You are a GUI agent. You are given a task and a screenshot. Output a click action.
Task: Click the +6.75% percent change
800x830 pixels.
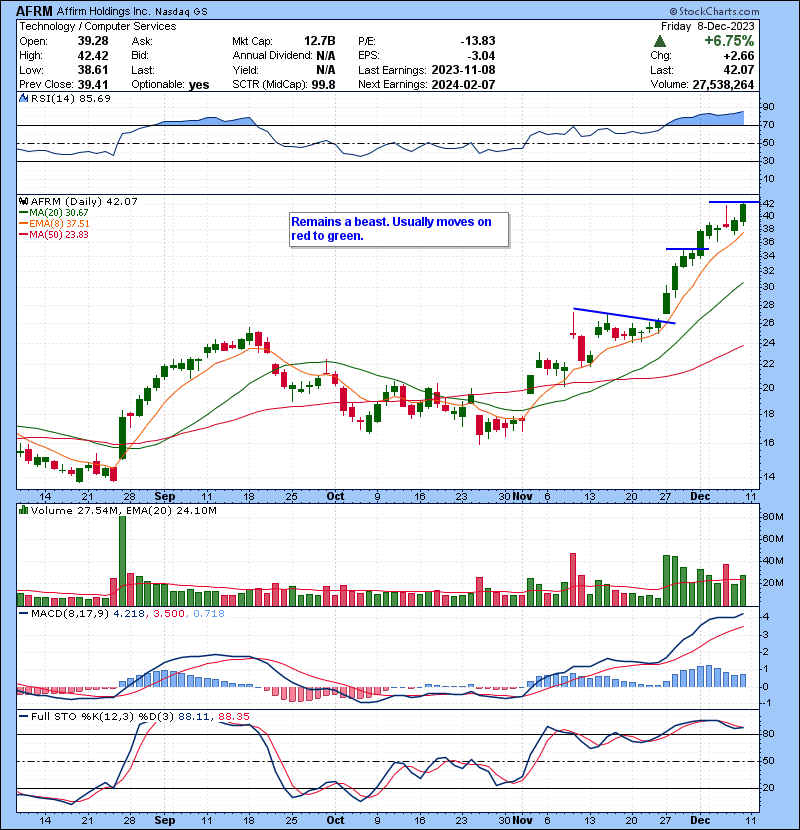point(729,41)
